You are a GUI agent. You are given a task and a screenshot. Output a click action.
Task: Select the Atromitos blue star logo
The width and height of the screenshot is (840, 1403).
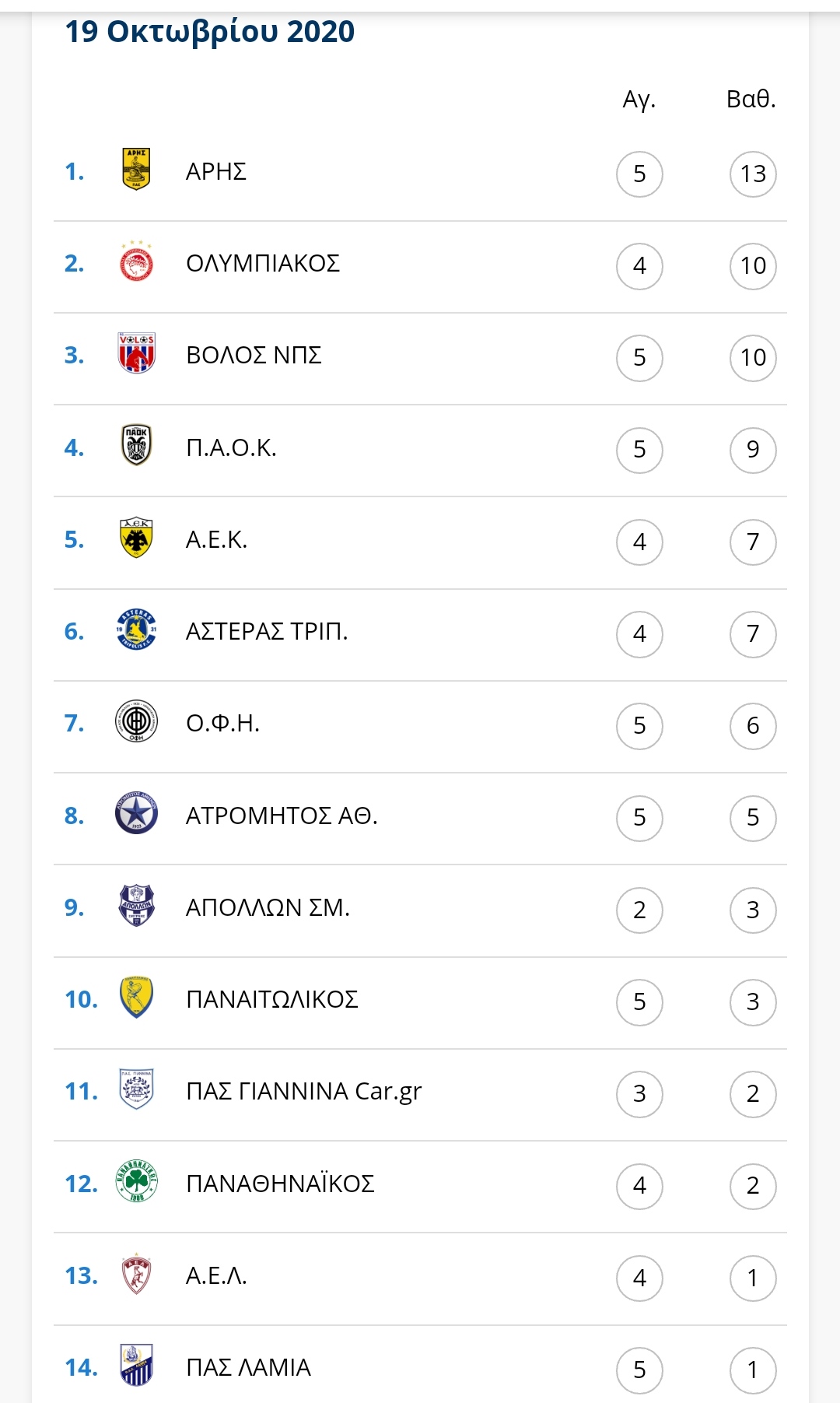pyautogui.click(x=136, y=814)
